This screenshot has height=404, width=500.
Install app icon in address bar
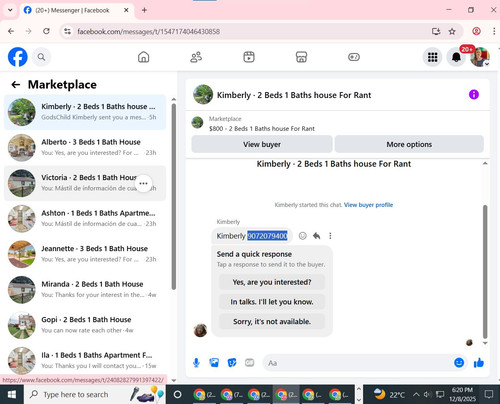[x=436, y=31]
